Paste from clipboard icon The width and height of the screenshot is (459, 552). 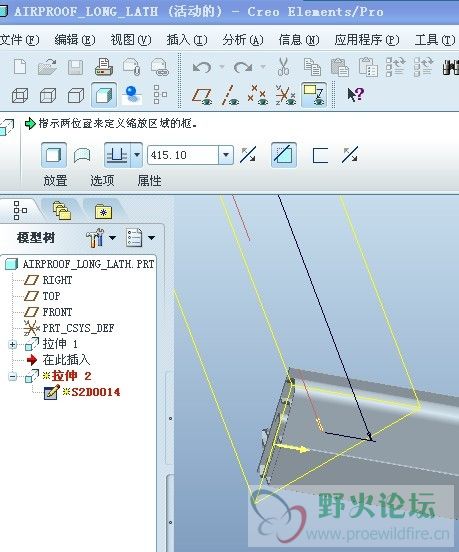pos(339,67)
